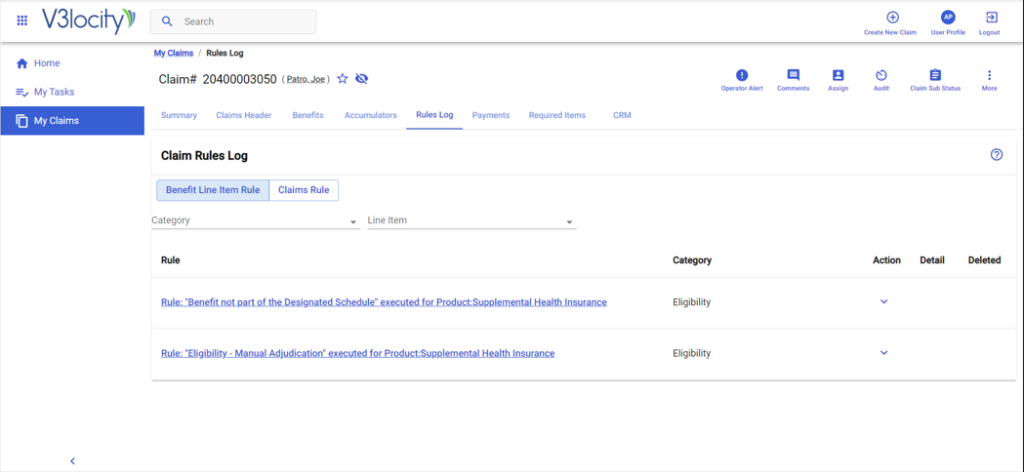Click the Operator Alert icon
Image resolution: width=1024 pixels, height=472 pixels.
[x=741, y=76]
